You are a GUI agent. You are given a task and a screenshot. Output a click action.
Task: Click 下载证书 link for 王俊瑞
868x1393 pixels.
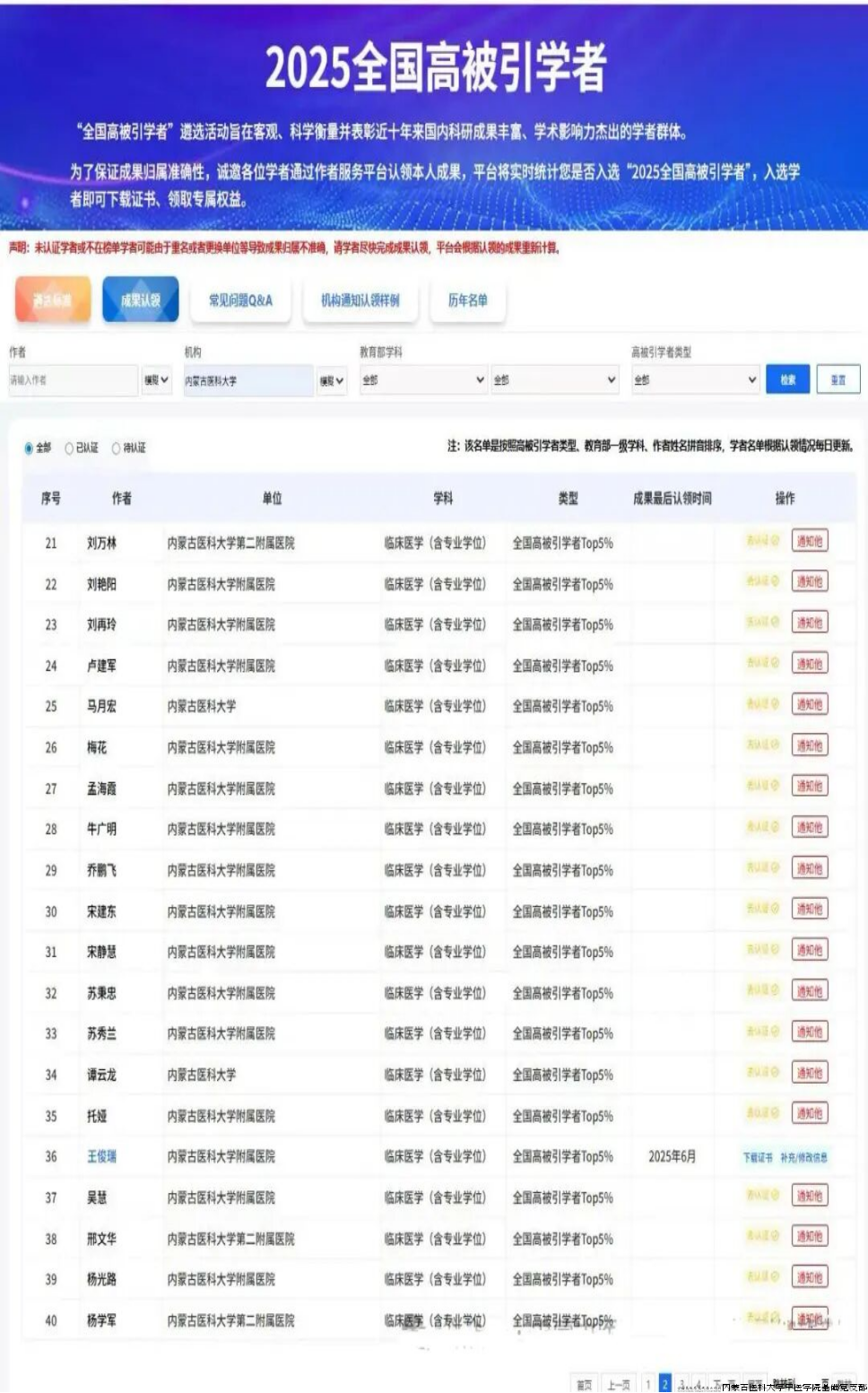757,1157
